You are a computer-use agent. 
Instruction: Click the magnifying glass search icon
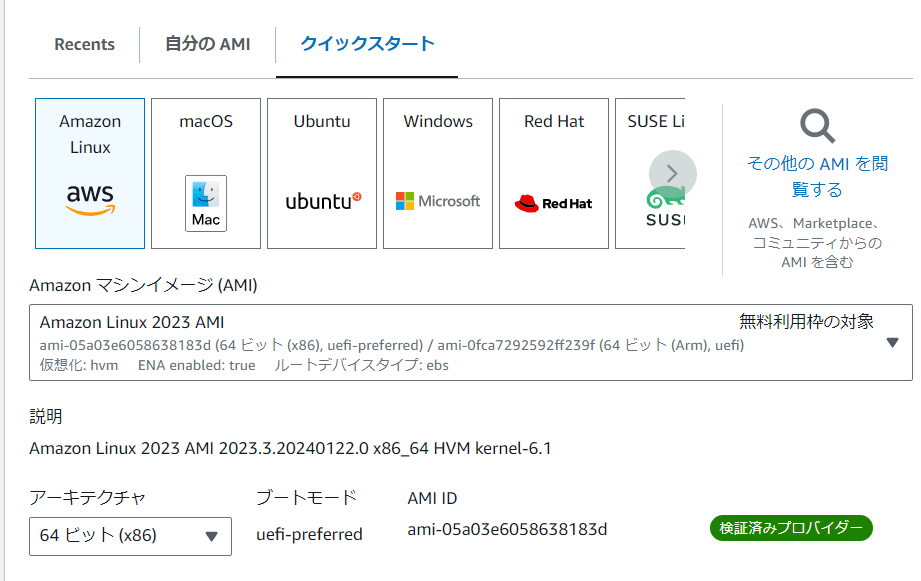pyautogui.click(x=817, y=126)
